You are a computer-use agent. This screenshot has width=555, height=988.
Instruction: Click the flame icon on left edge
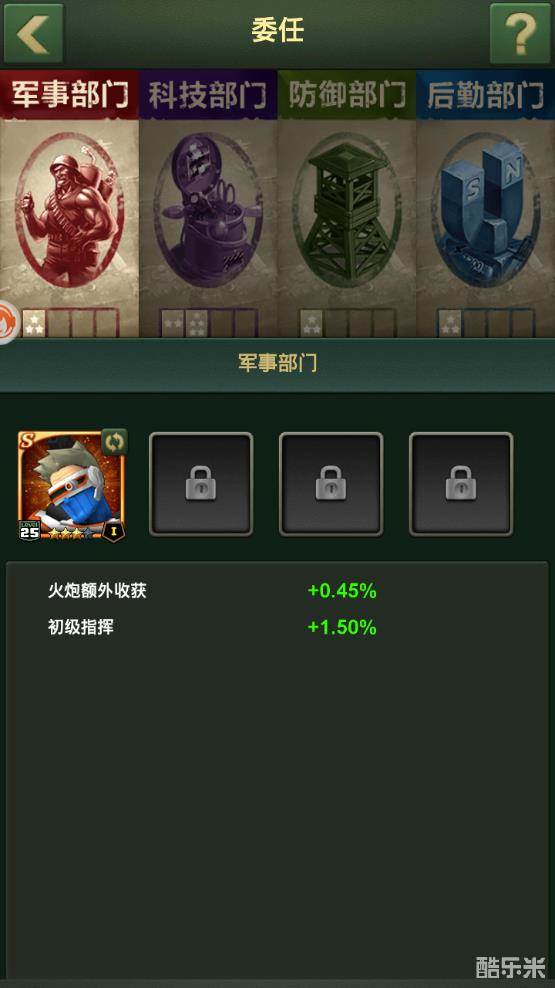pos(8,322)
